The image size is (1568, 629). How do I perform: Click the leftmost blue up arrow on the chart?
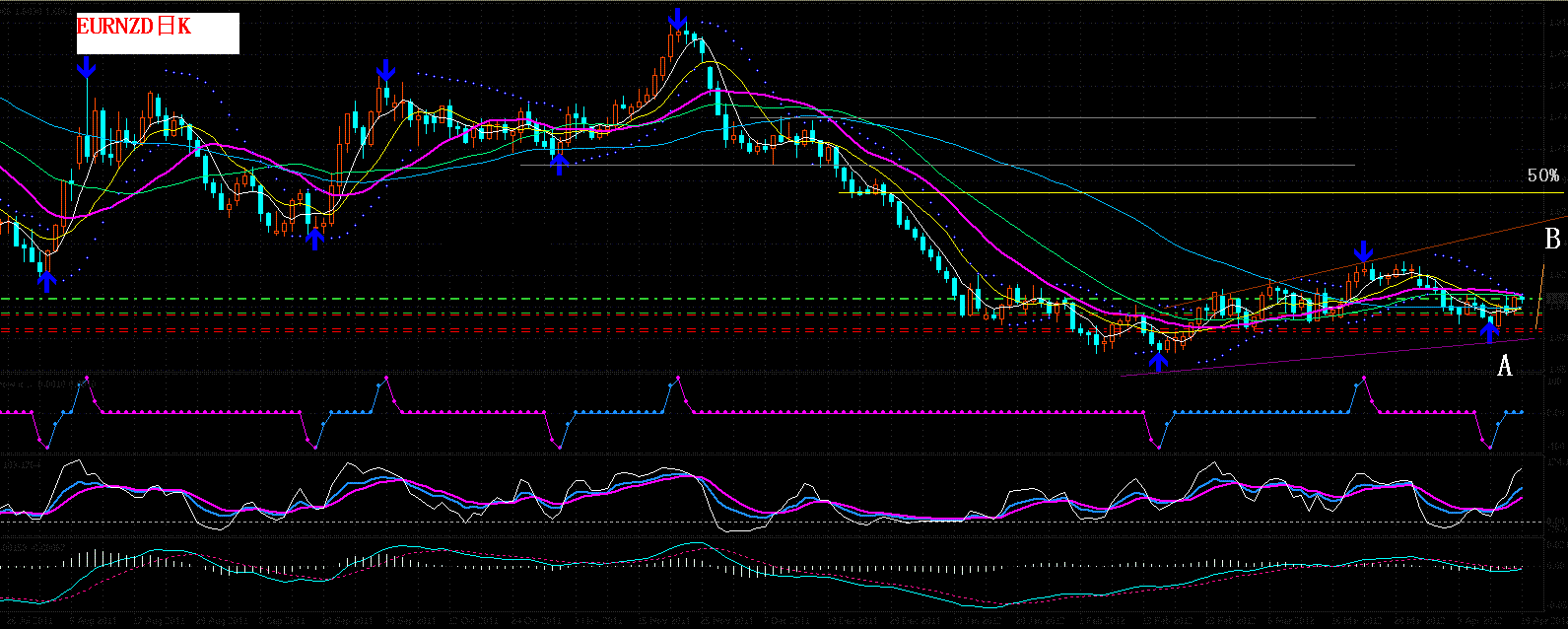click(x=46, y=281)
